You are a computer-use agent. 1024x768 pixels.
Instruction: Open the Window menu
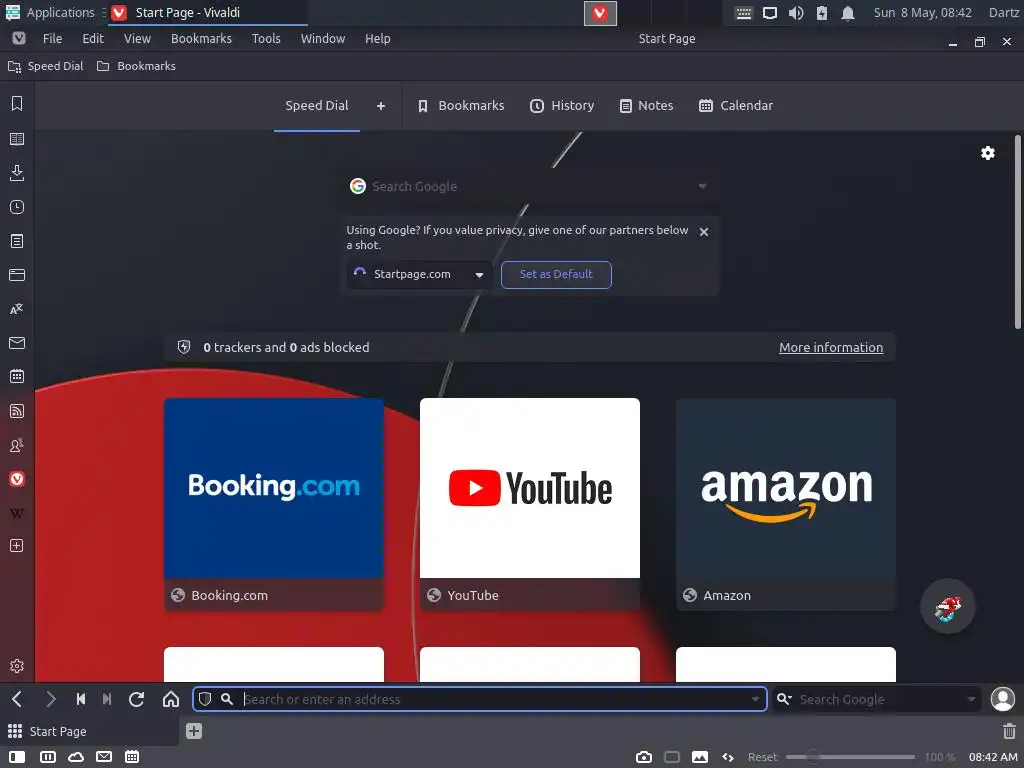pyautogui.click(x=323, y=39)
